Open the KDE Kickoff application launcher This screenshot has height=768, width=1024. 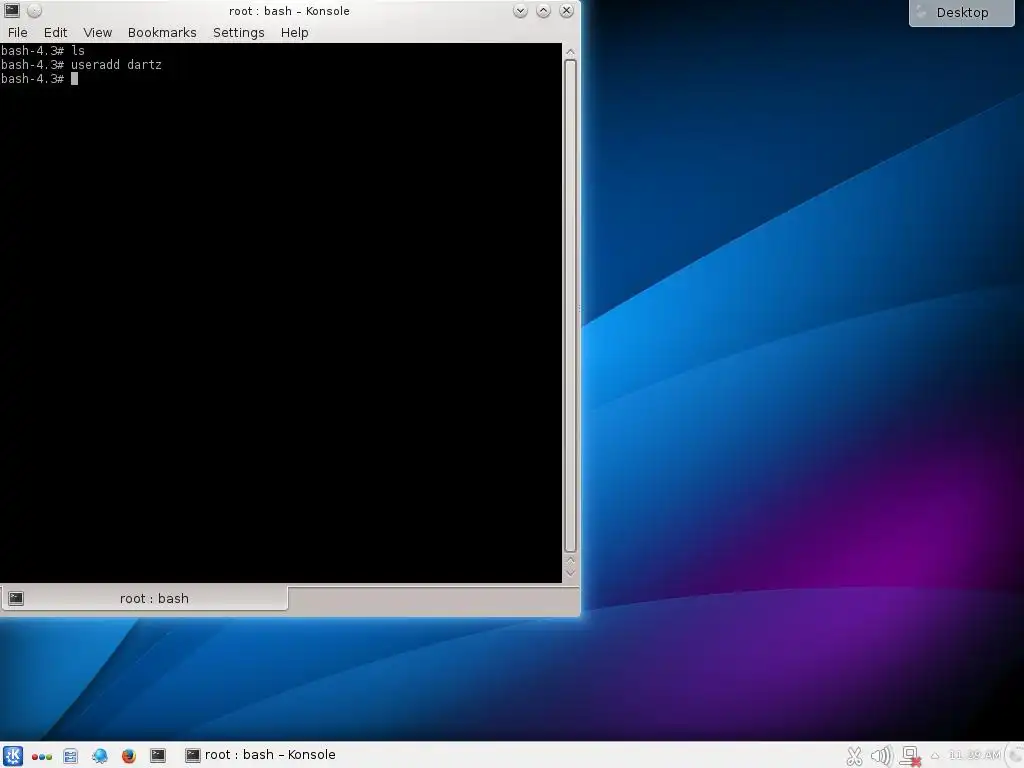pyautogui.click(x=12, y=756)
